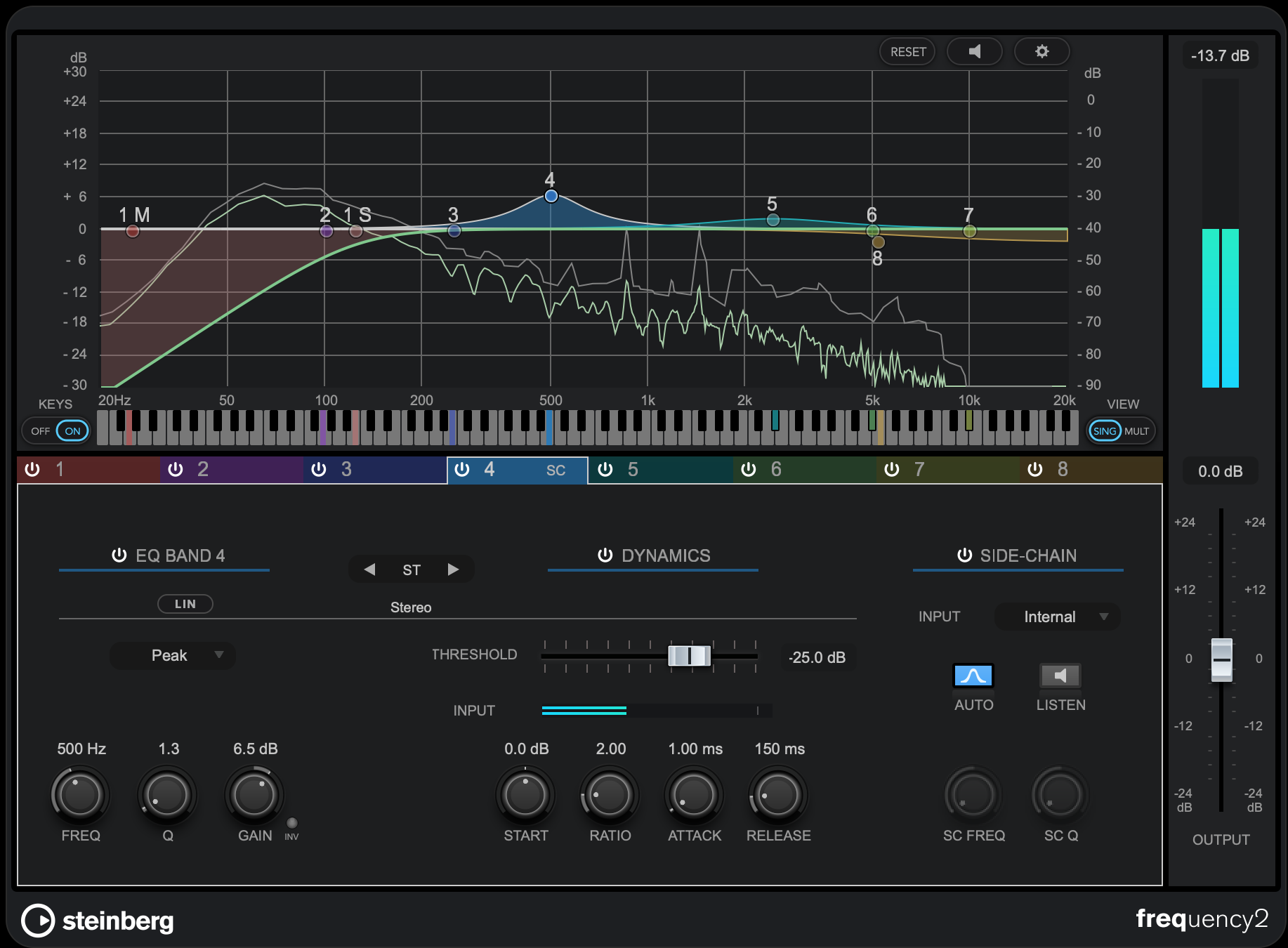This screenshot has width=1288, height=948.
Task: Click the RATIO knob
Action: pos(610,795)
